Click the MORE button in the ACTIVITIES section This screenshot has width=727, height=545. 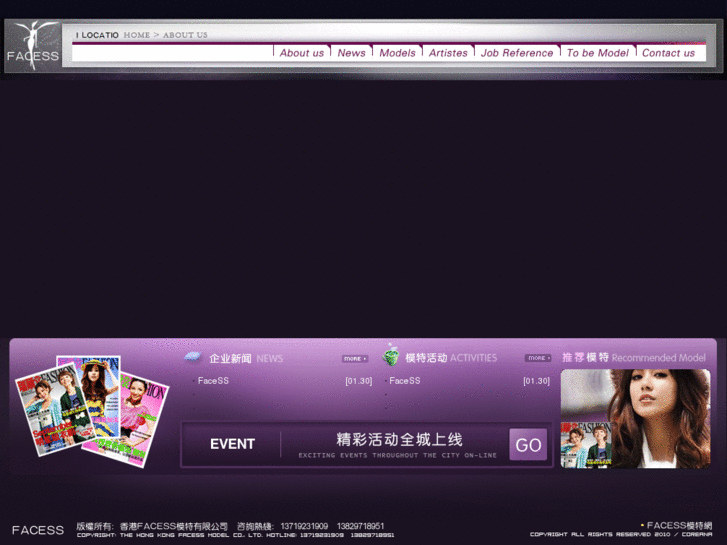[x=538, y=358]
